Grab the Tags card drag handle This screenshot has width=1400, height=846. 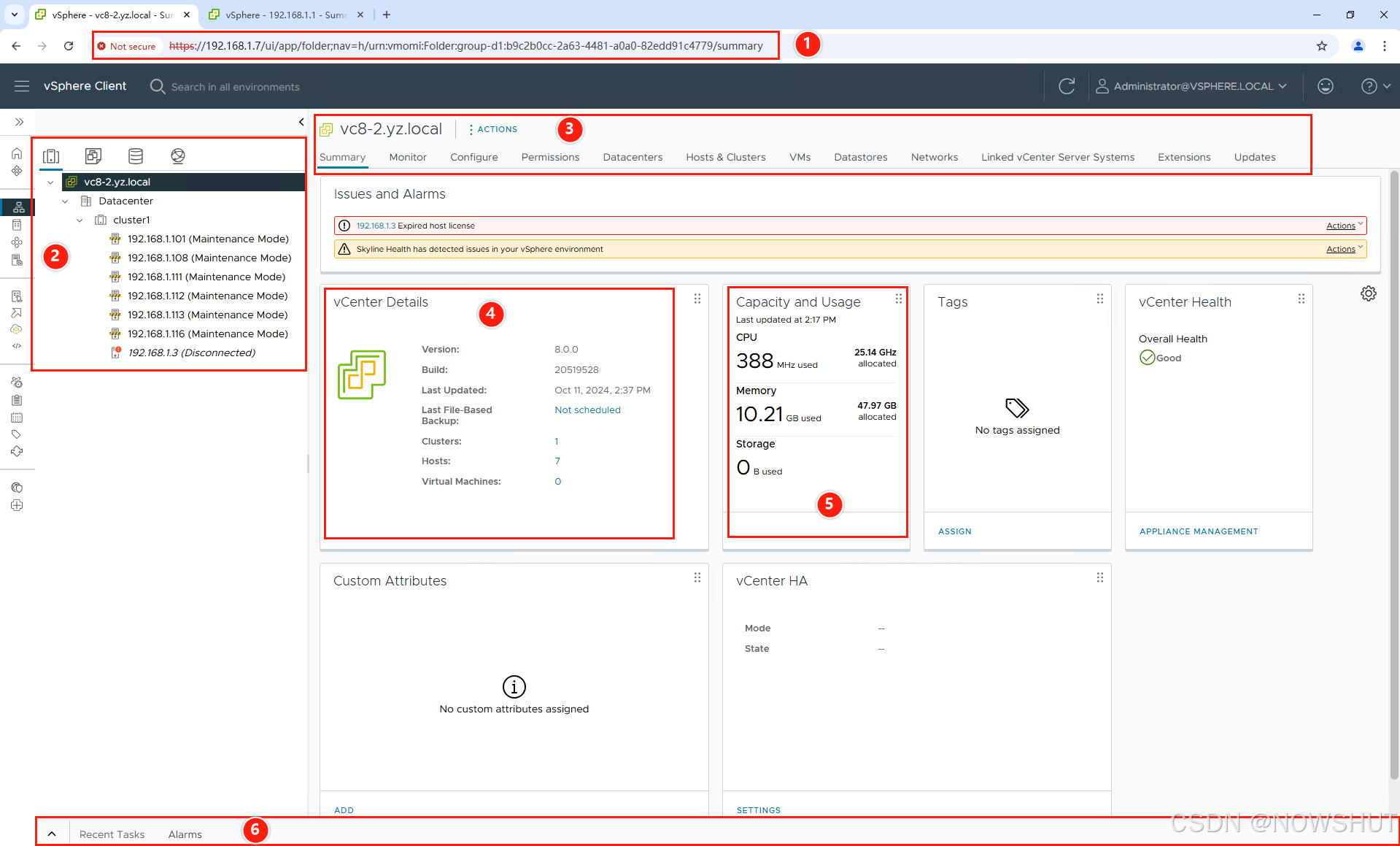pyautogui.click(x=1100, y=299)
